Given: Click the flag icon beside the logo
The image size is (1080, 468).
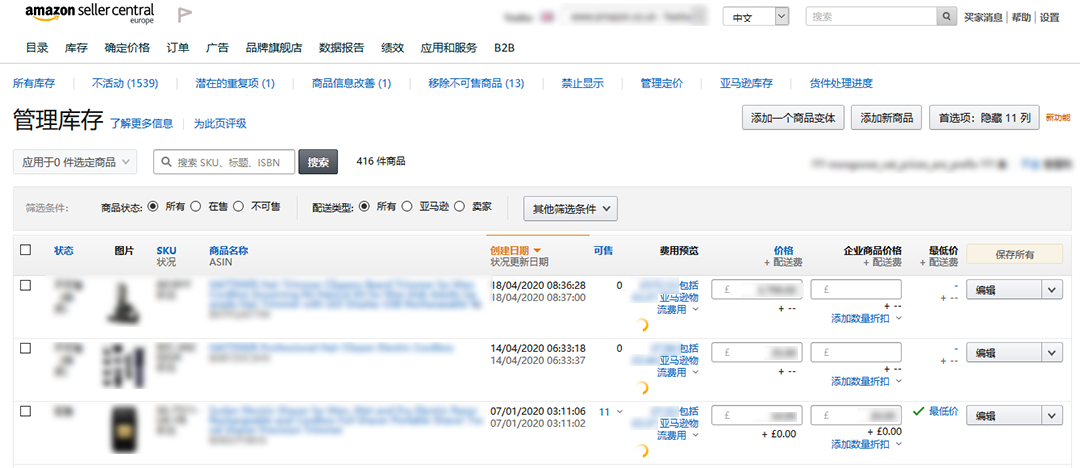Looking at the screenshot, I should 185,15.
